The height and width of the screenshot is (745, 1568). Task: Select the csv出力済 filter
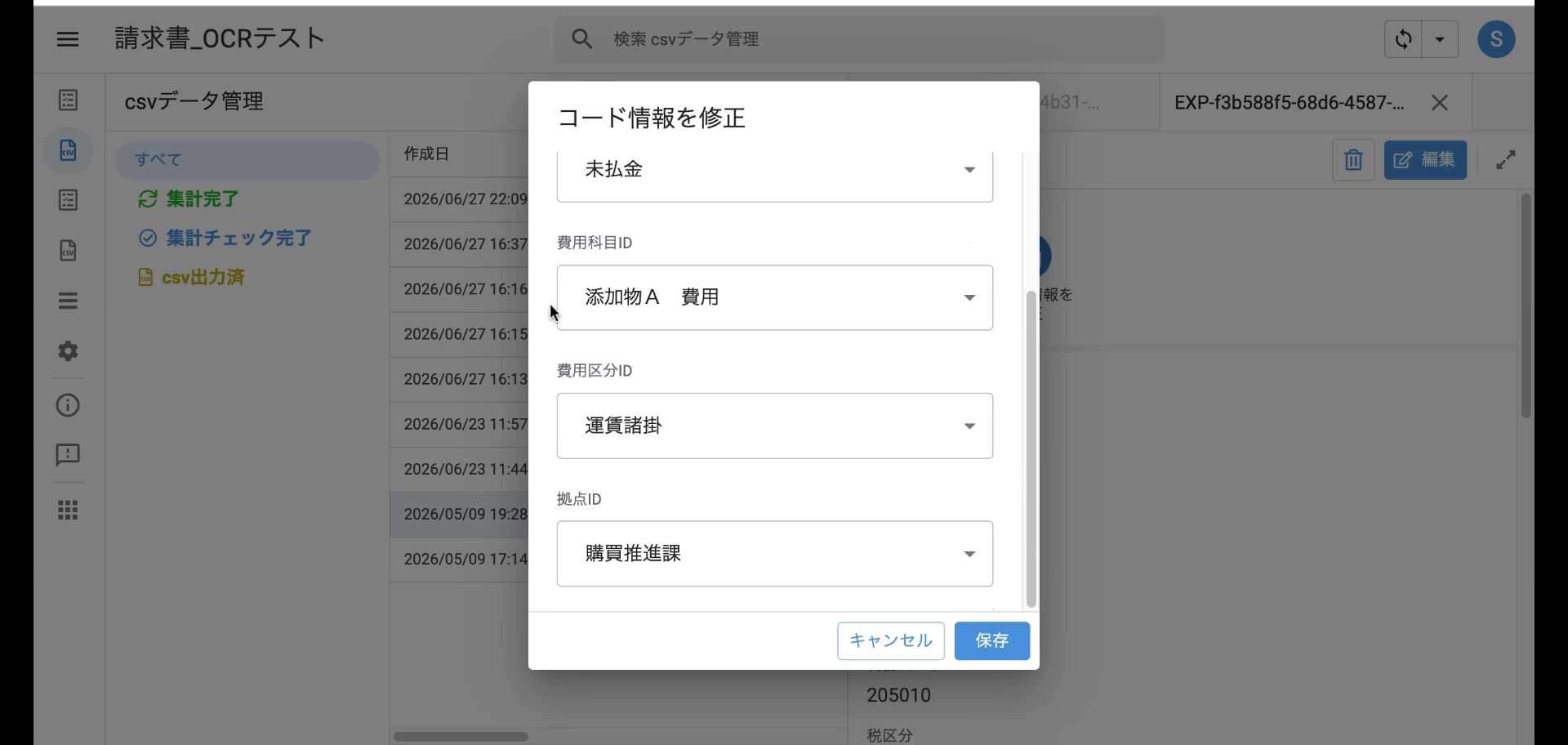click(191, 278)
